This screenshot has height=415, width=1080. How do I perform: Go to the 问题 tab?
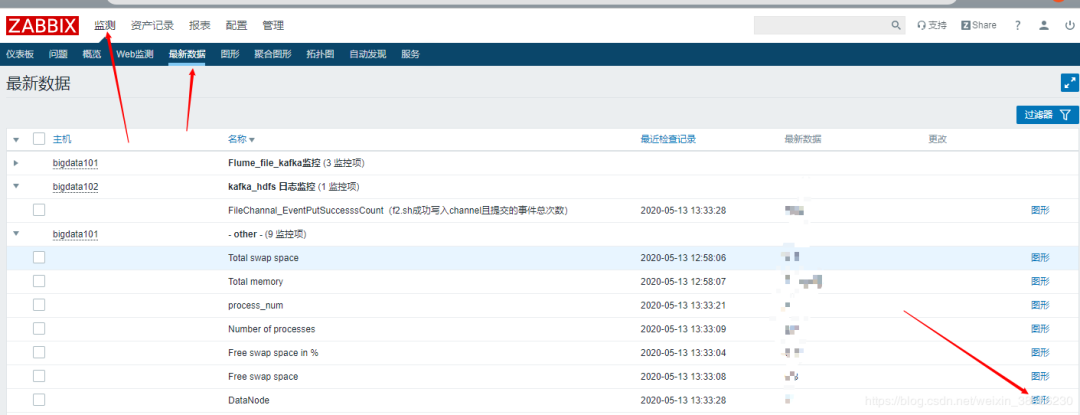tap(59, 54)
